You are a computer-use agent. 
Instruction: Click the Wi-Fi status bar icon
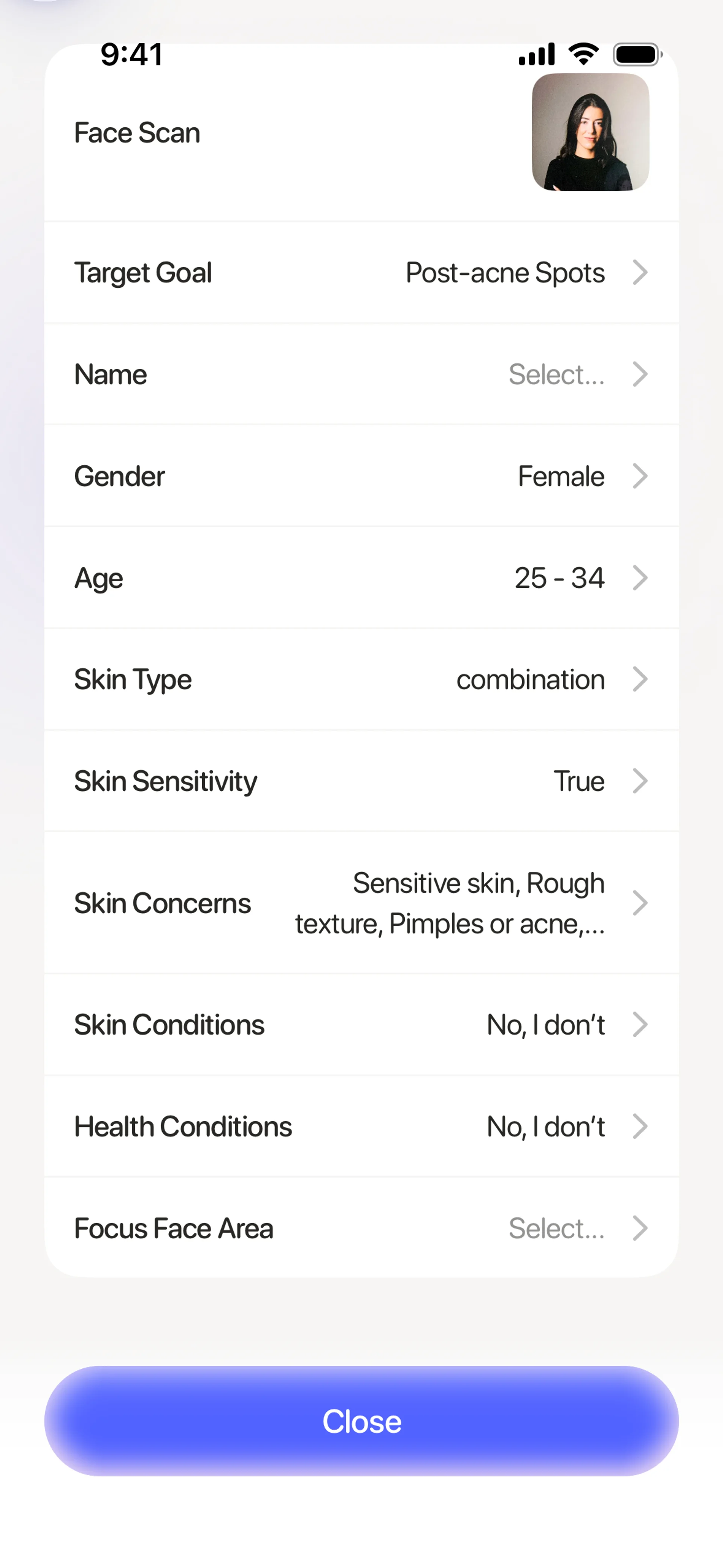click(583, 54)
